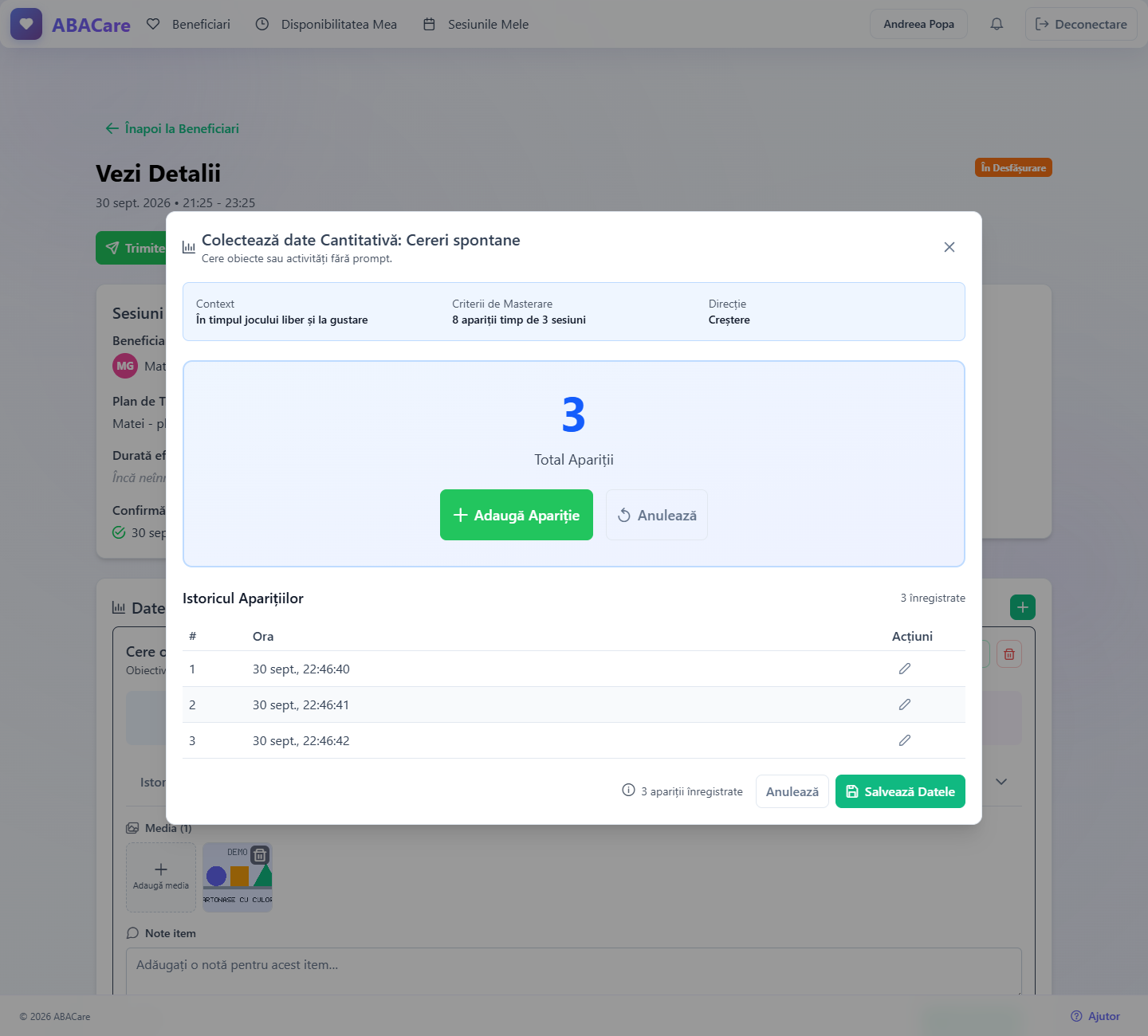Edit occurrence 3 at 22:46:42
The height and width of the screenshot is (1036, 1148).
[x=905, y=740]
